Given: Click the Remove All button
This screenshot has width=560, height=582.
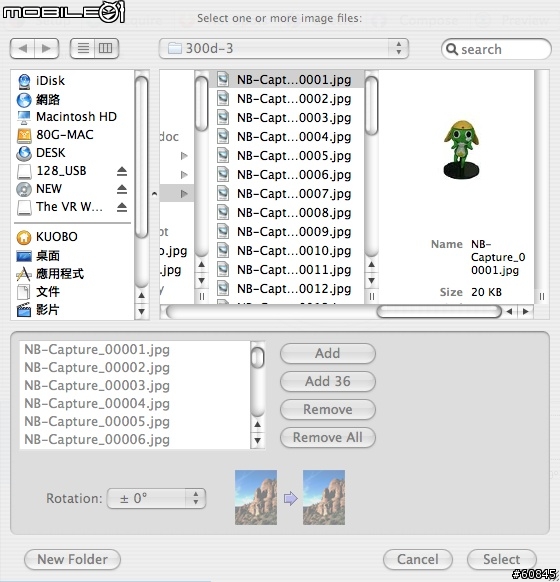Looking at the screenshot, I should [328, 438].
